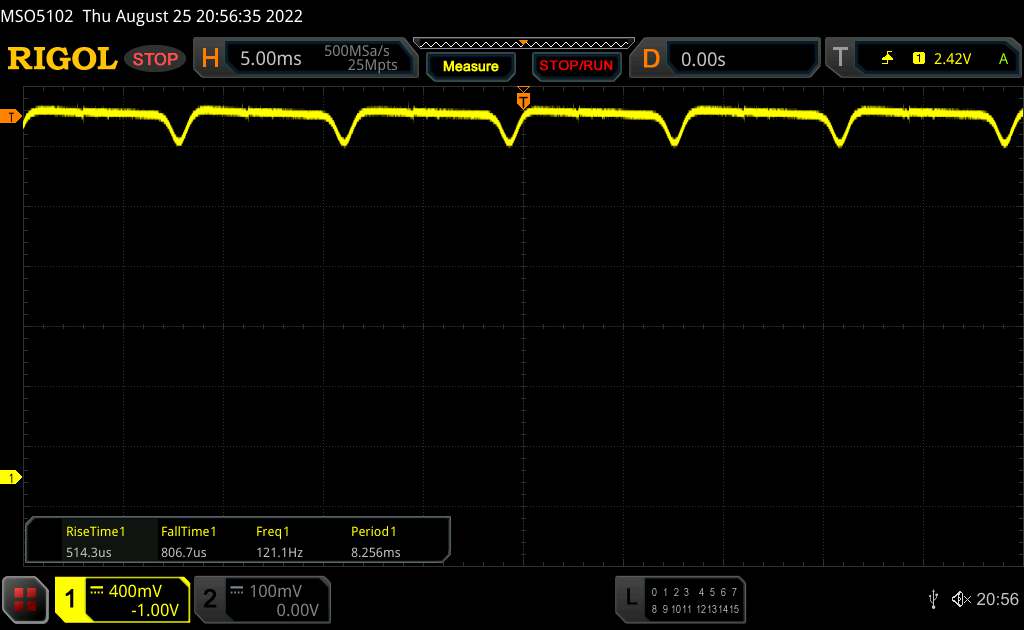Image resolution: width=1024 pixels, height=630 pixels.
Task: Open the trigger T settings
Action: [x=840, y=58]
